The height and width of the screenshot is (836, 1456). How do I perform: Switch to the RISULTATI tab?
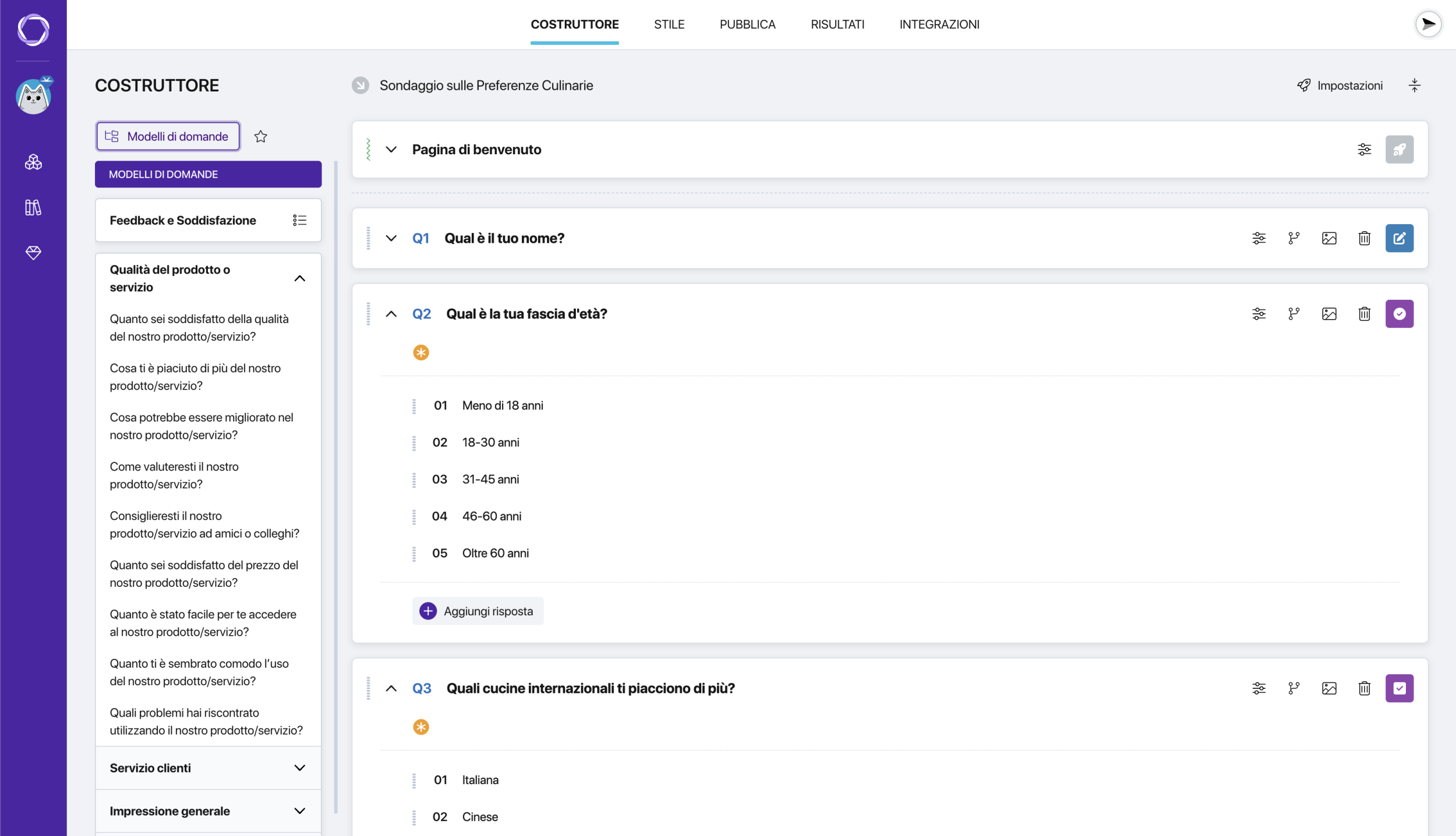[837, 24]
